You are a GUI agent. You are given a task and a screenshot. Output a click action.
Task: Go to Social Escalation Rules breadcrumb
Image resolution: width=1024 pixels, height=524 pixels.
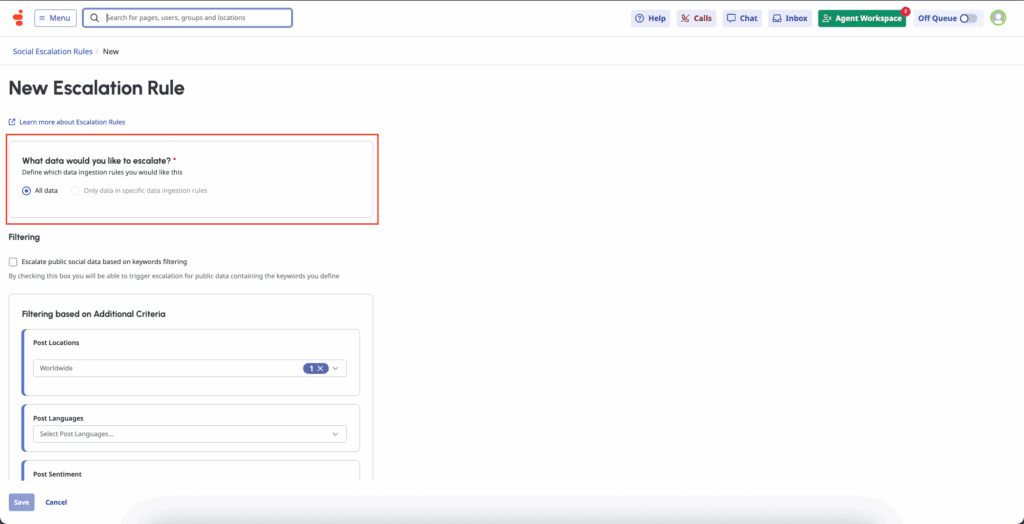coord(52,51)
